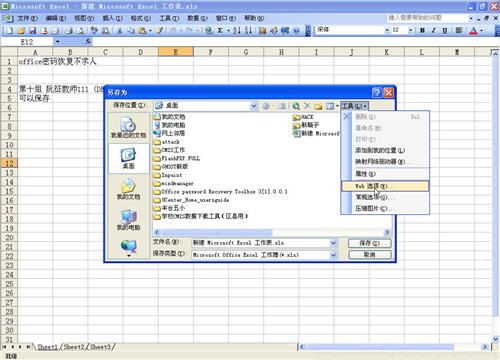500x360 pixels.
Task: Select the UCenter_Home_userguide folder
Action: coord(191,200)
